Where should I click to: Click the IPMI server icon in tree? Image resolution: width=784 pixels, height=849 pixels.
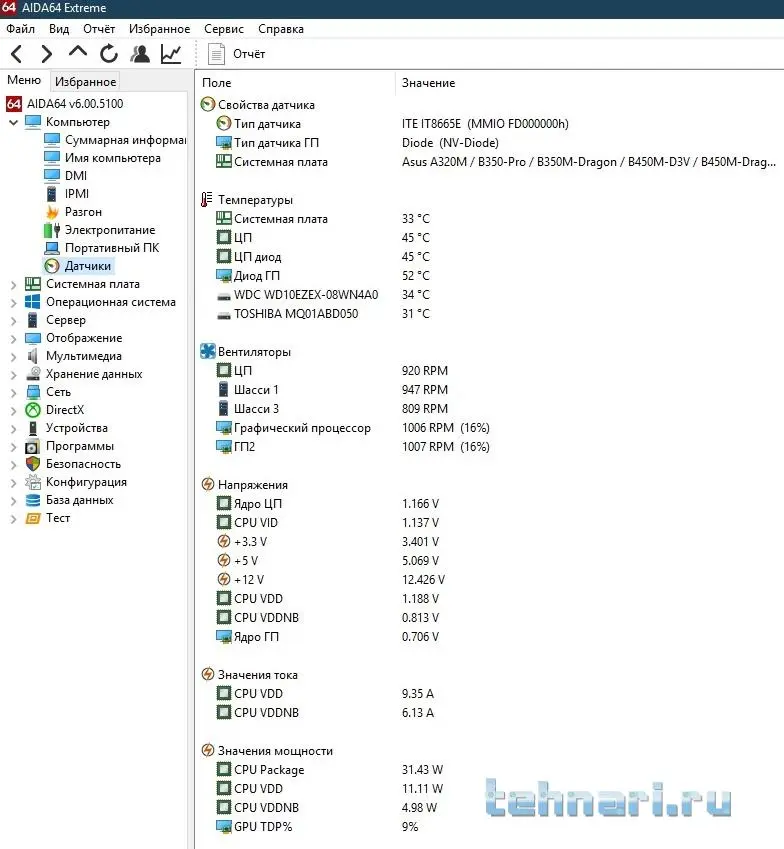coord(51,193)
